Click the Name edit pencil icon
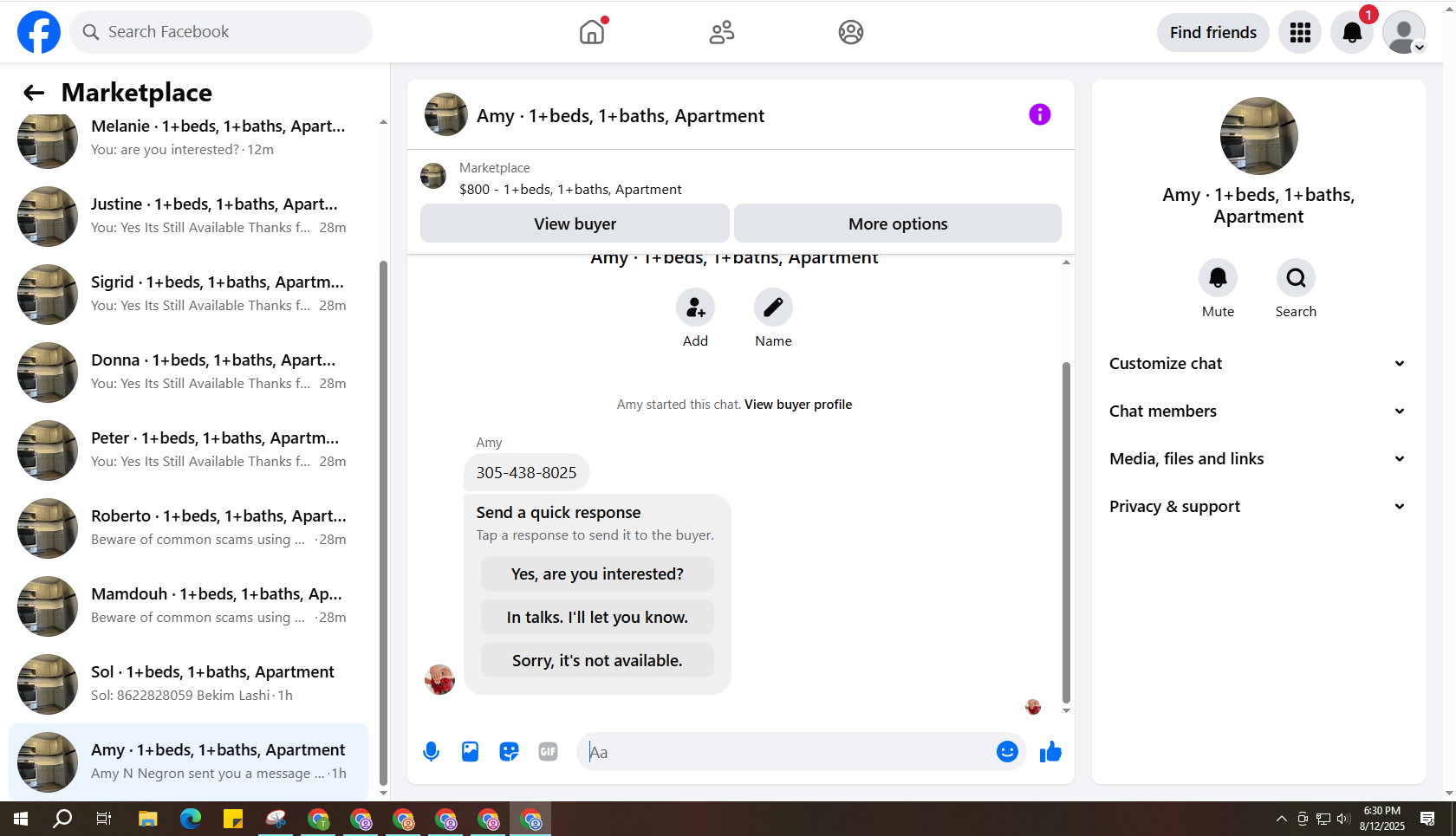This screenshot has height=836, width=1456. click(773, 308)
